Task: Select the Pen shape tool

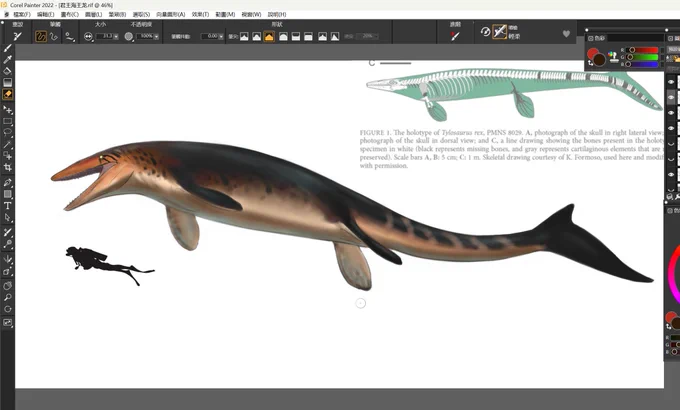Action: coord(7,183)
